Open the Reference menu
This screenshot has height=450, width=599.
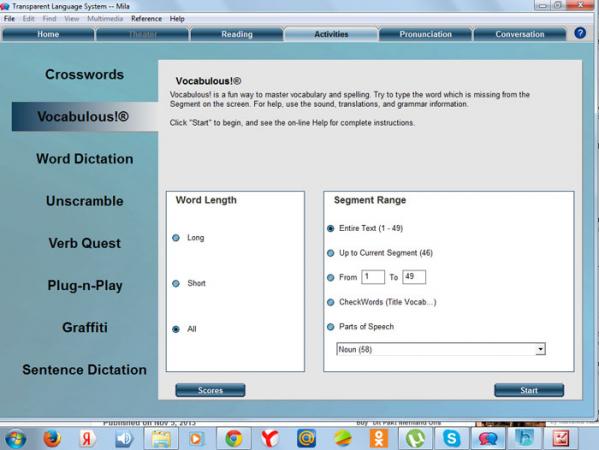click(146, 19)
